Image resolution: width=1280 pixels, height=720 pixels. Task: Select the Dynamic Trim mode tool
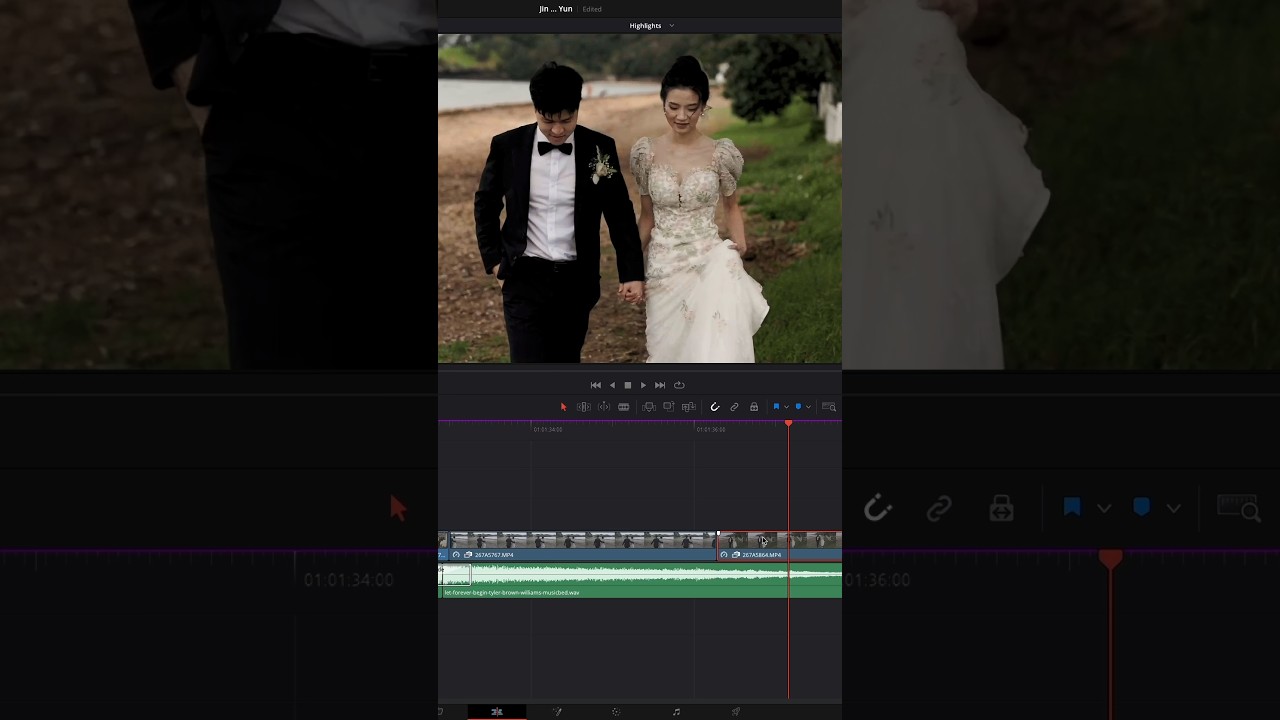coord(604,407)
